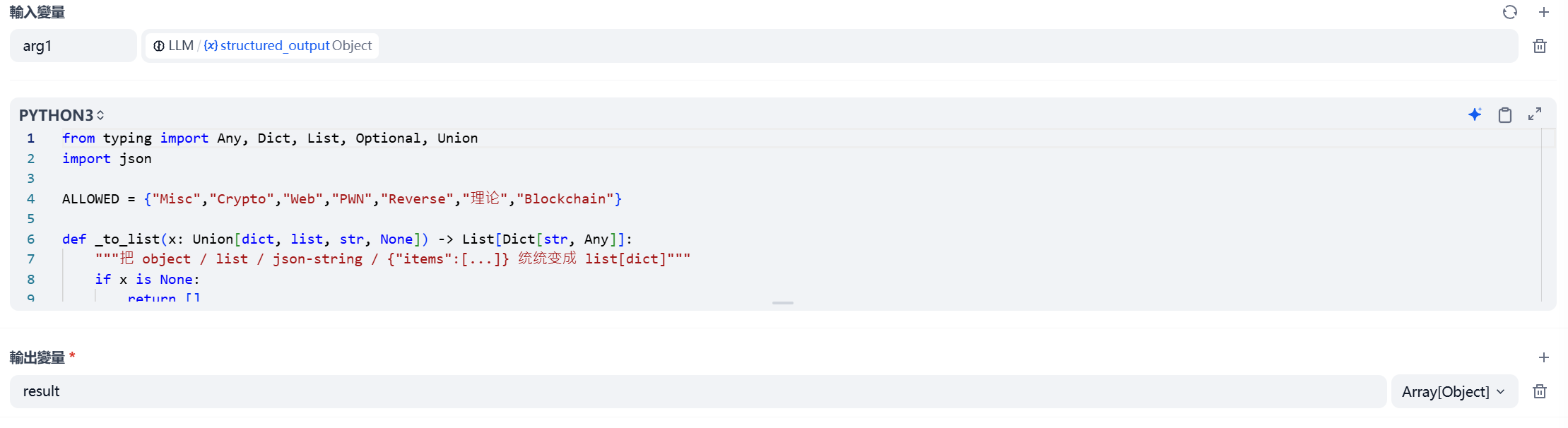Open the PYTHON3 language selector
The height and width of the screenshot is (428, 1568).
coord(61,115)
